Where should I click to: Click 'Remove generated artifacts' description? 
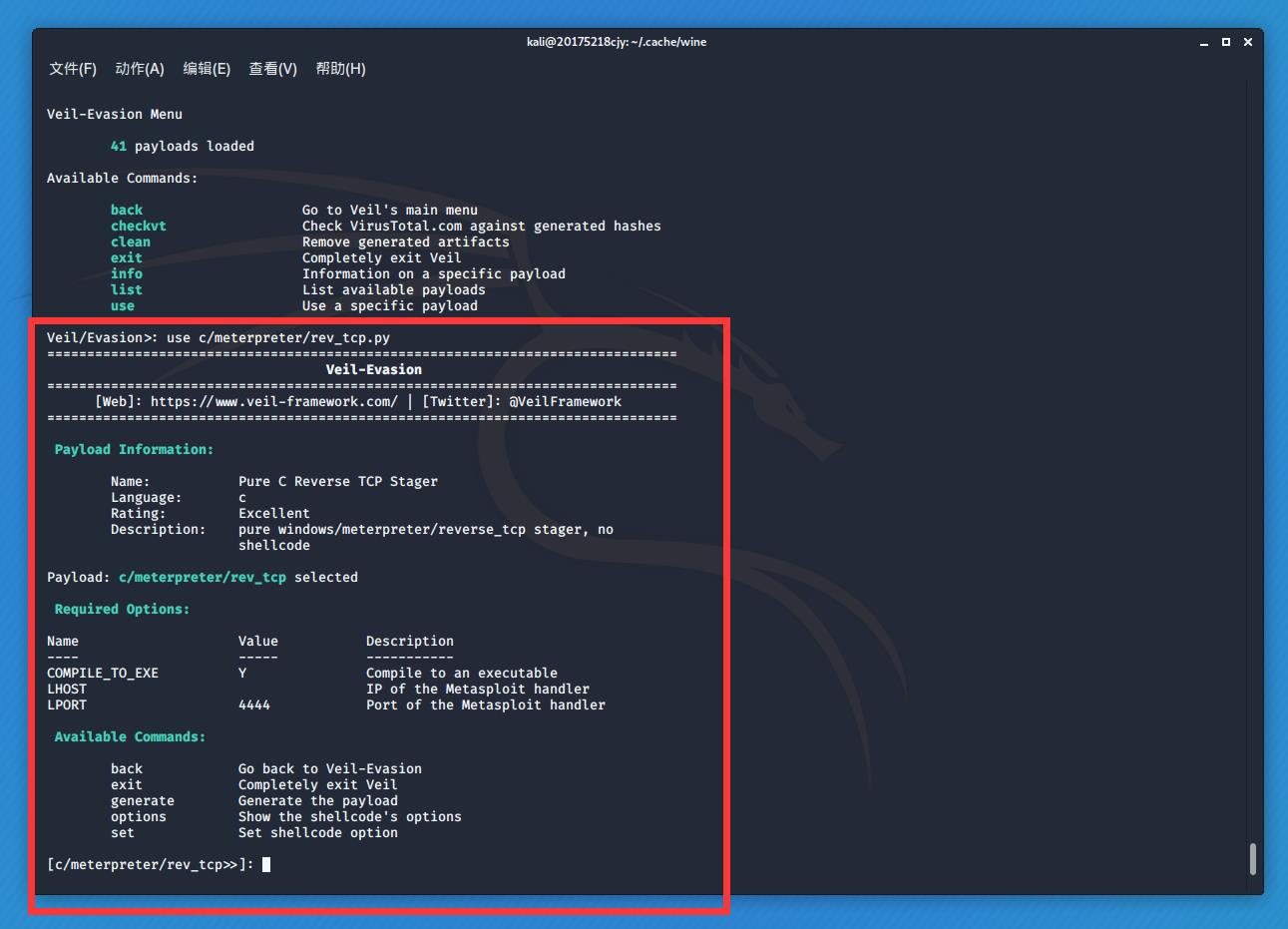pos(406,241)
